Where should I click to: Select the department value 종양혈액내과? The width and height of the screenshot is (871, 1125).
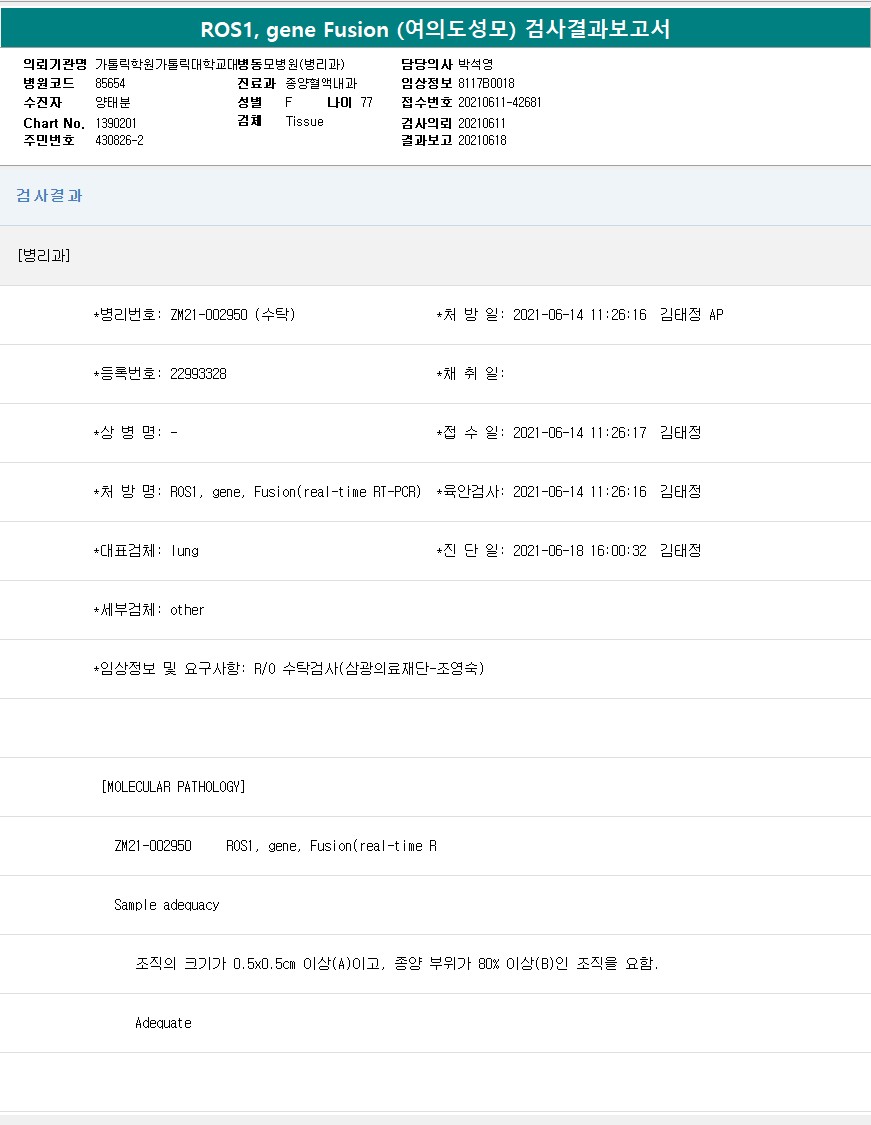[321, 83]
